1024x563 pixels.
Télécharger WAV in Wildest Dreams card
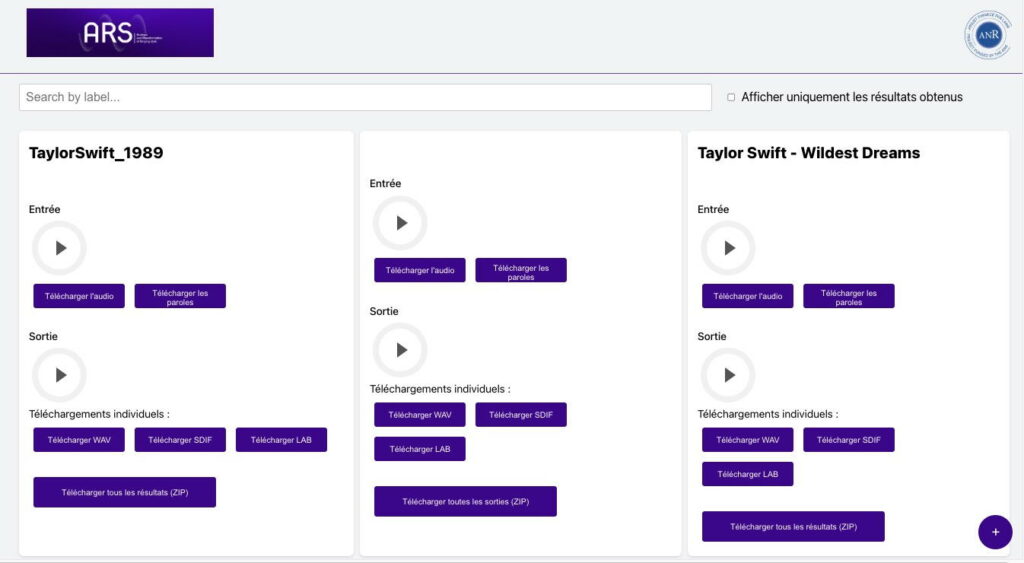click(748, 440)
